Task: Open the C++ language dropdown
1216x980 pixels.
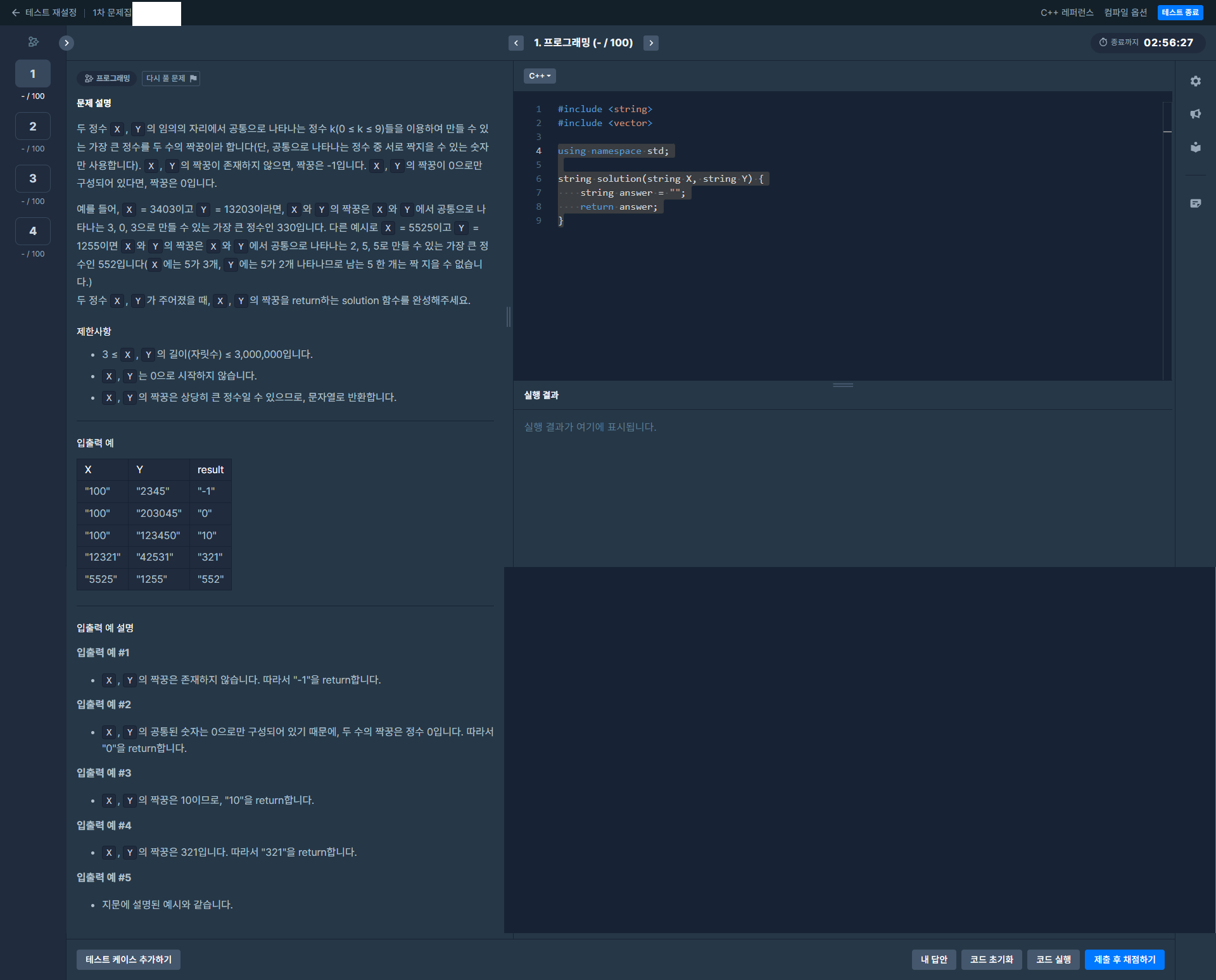Action: (539, 76)
